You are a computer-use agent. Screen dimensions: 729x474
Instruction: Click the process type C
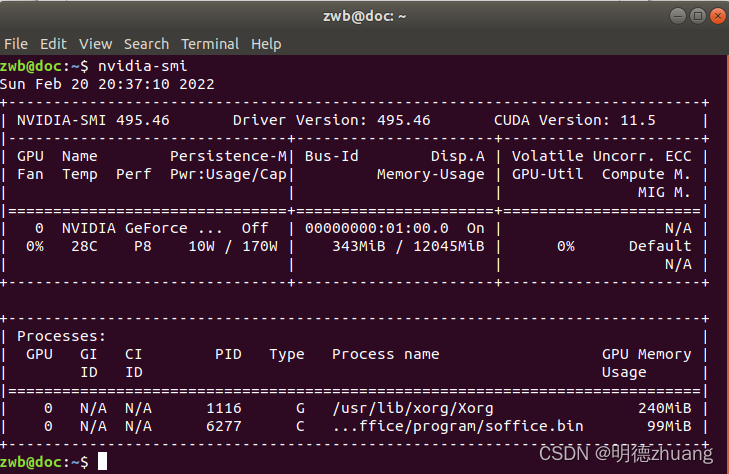(x=300, y=426)
